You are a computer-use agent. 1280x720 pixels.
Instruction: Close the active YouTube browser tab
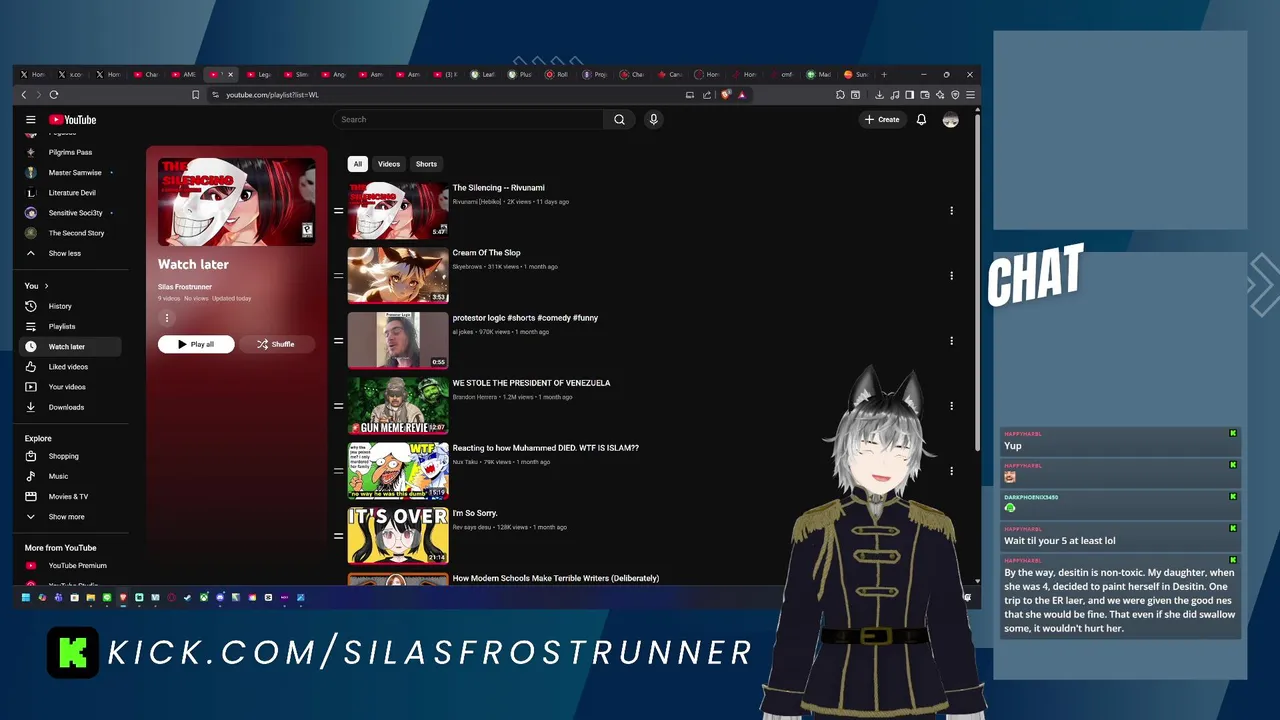tap(230, 74)
